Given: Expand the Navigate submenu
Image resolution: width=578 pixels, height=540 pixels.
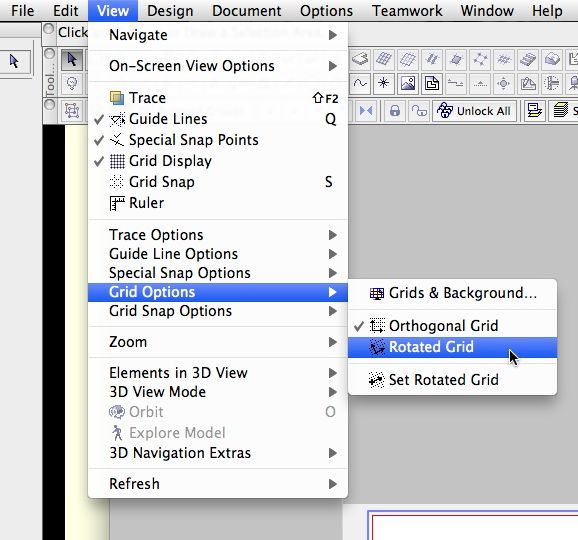Looking at the screenshot, I should [218, 35].
